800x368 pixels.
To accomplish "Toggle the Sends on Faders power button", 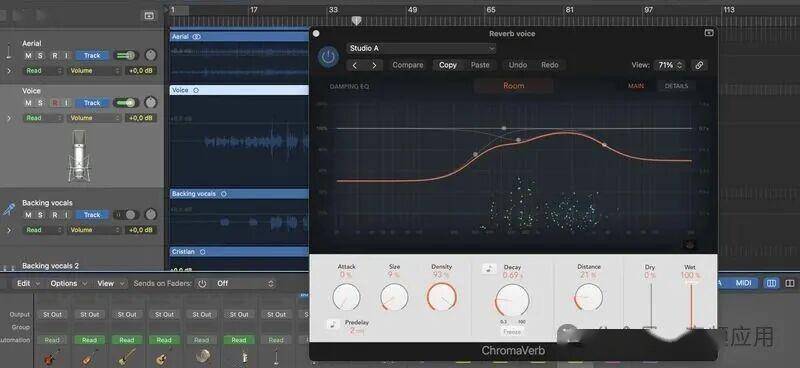I will click(202, 283).
